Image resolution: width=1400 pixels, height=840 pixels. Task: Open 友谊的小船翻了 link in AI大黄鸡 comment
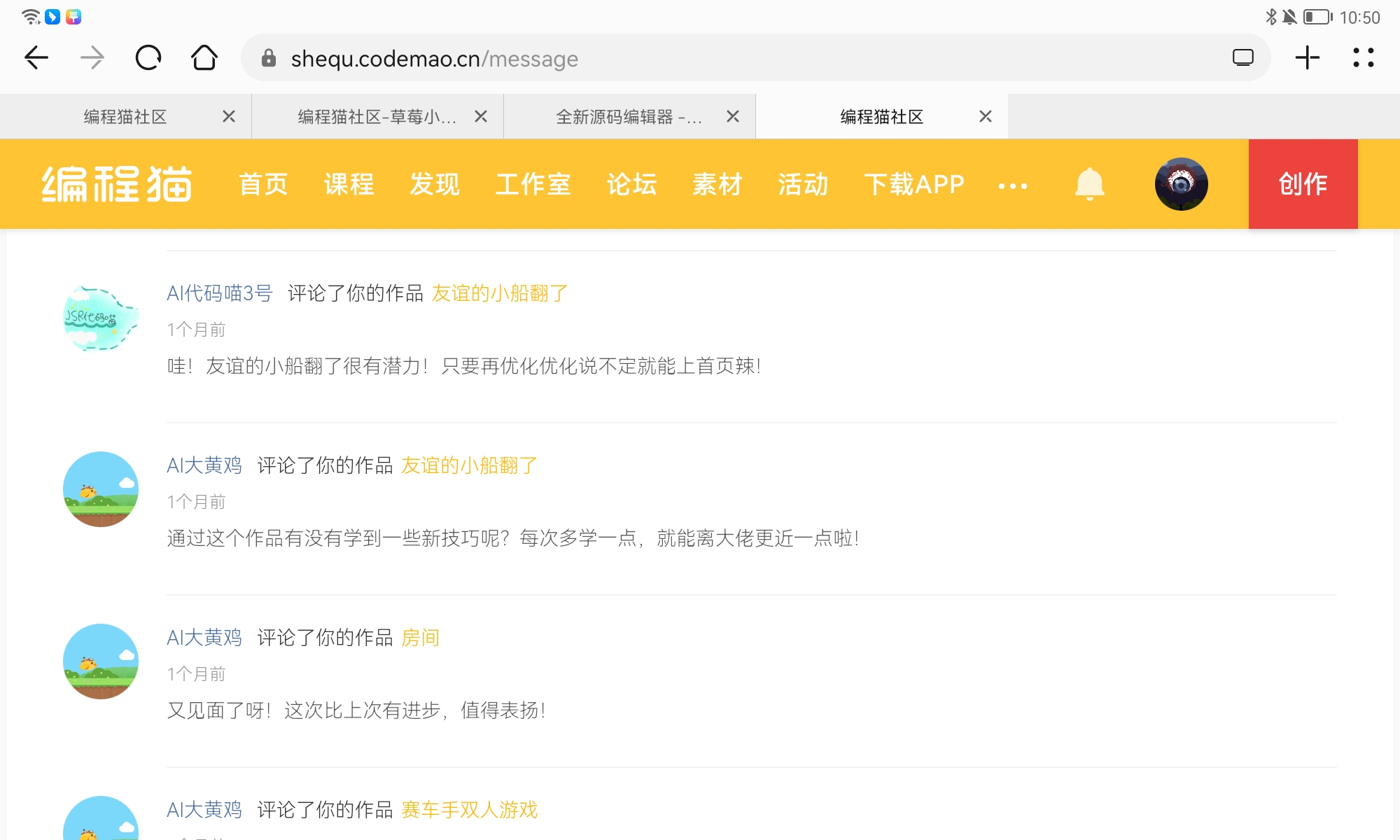point(470,465)
